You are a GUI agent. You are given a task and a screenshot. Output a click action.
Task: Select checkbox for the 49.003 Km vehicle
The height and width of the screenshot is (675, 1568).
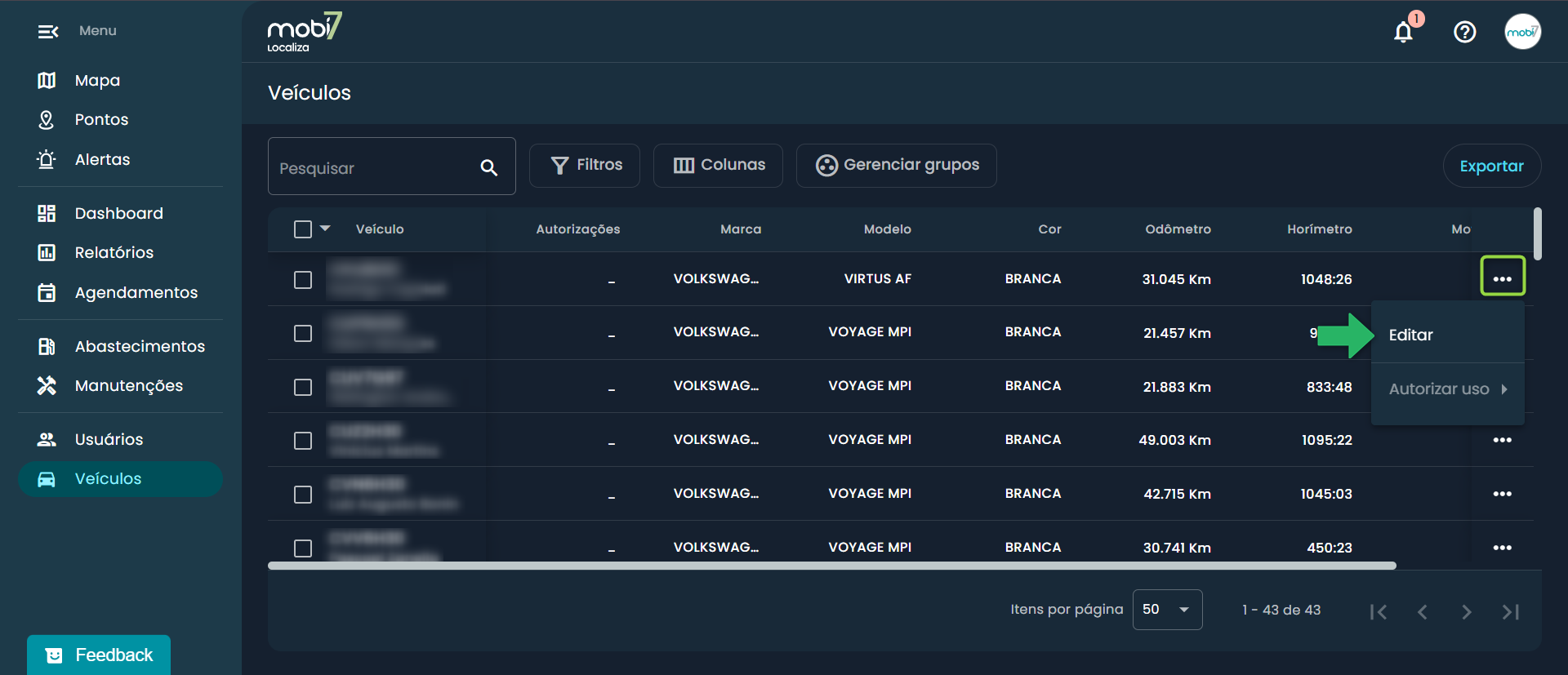pos(303,441)
